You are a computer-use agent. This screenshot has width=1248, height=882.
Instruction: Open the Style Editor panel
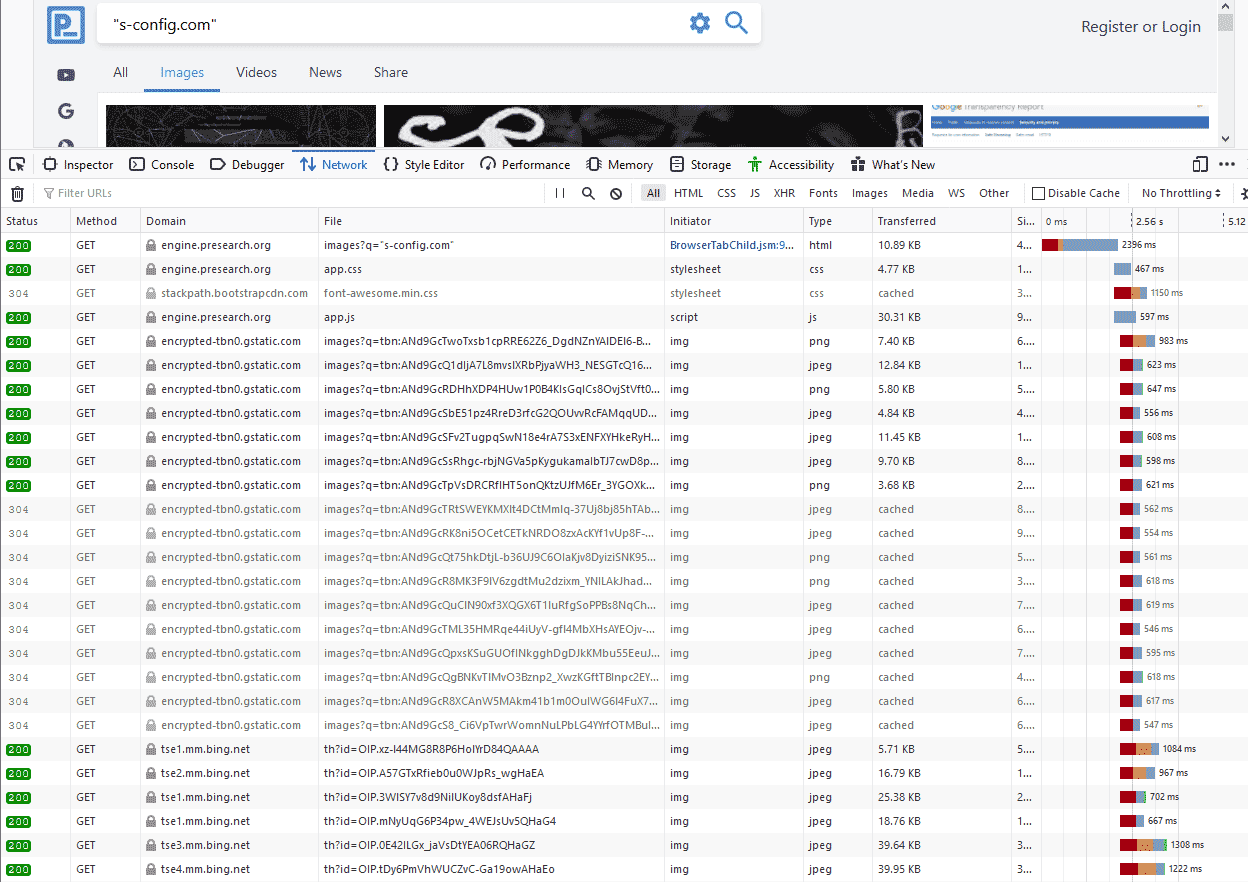click(424, 165)
